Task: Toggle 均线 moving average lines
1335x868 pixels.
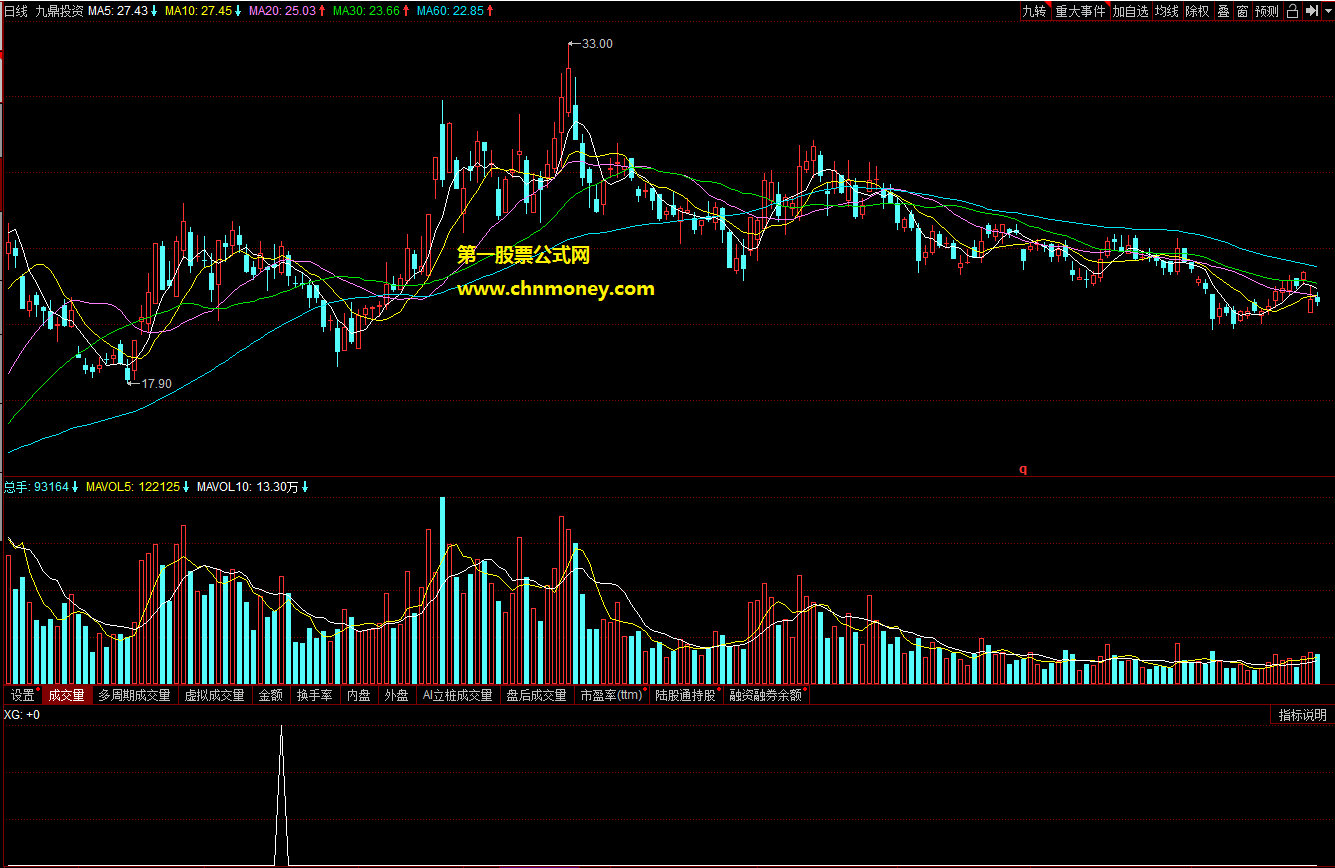Action: 1167,12
